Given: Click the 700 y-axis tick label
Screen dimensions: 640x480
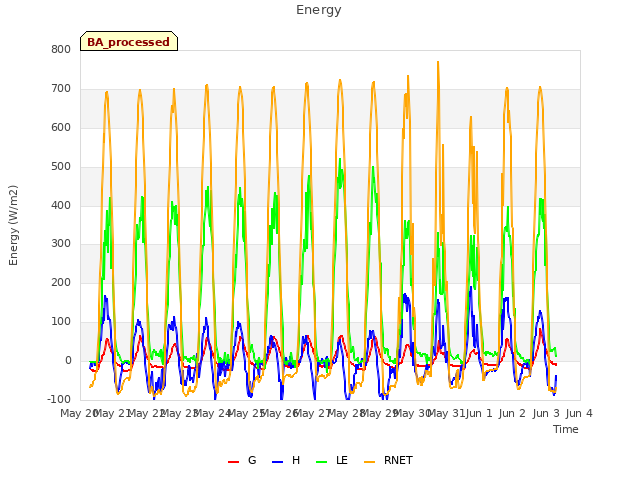Looking at the screenshot, I should (x=61, y=89).
